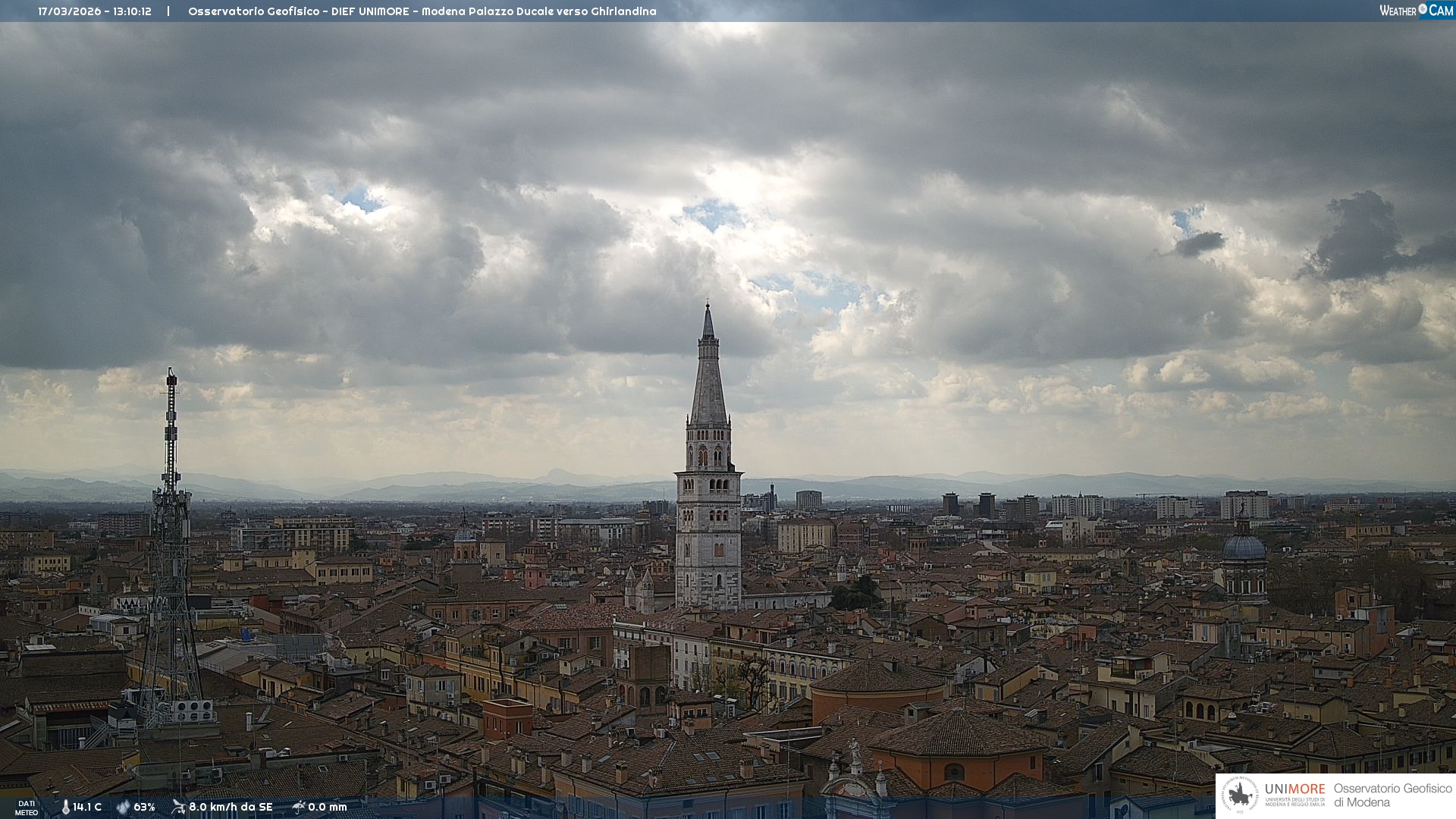Viewport: 1456px width, 819px height.
Task: Click the 13:10:12 time stamp
Action: pos(132,11)
